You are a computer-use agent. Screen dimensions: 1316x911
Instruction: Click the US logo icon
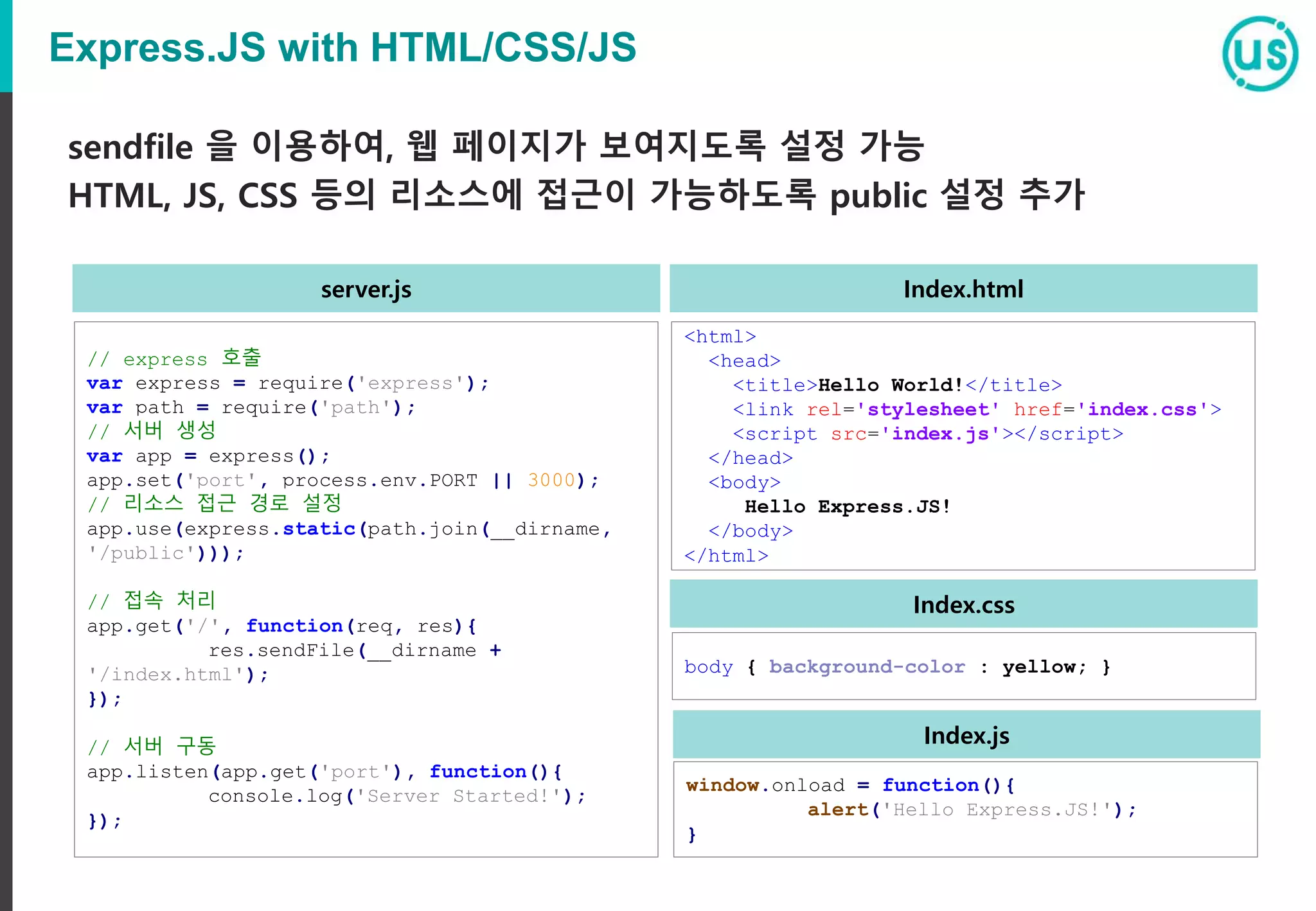tap(1260, 53)
